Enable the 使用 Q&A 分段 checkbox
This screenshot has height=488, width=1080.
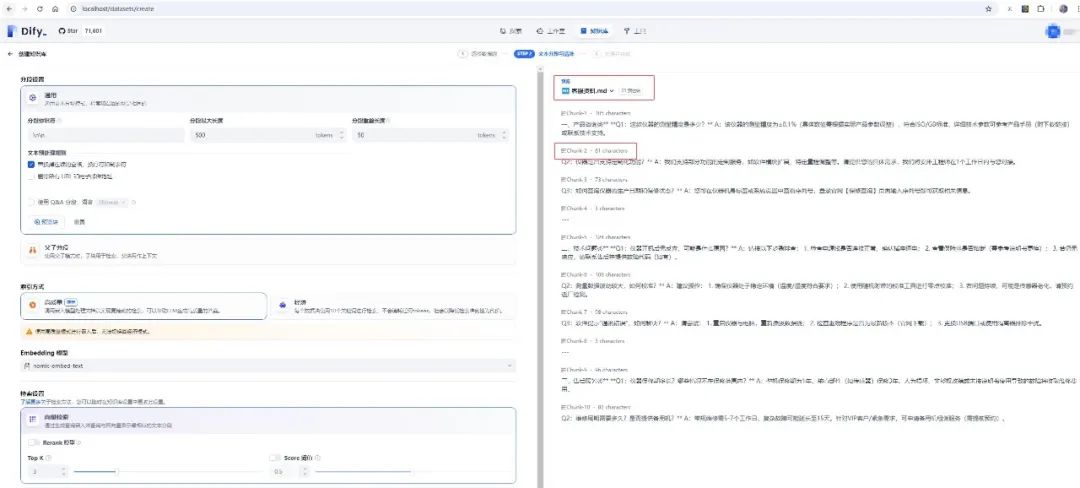pyautogui.click(x=31, y=202)
